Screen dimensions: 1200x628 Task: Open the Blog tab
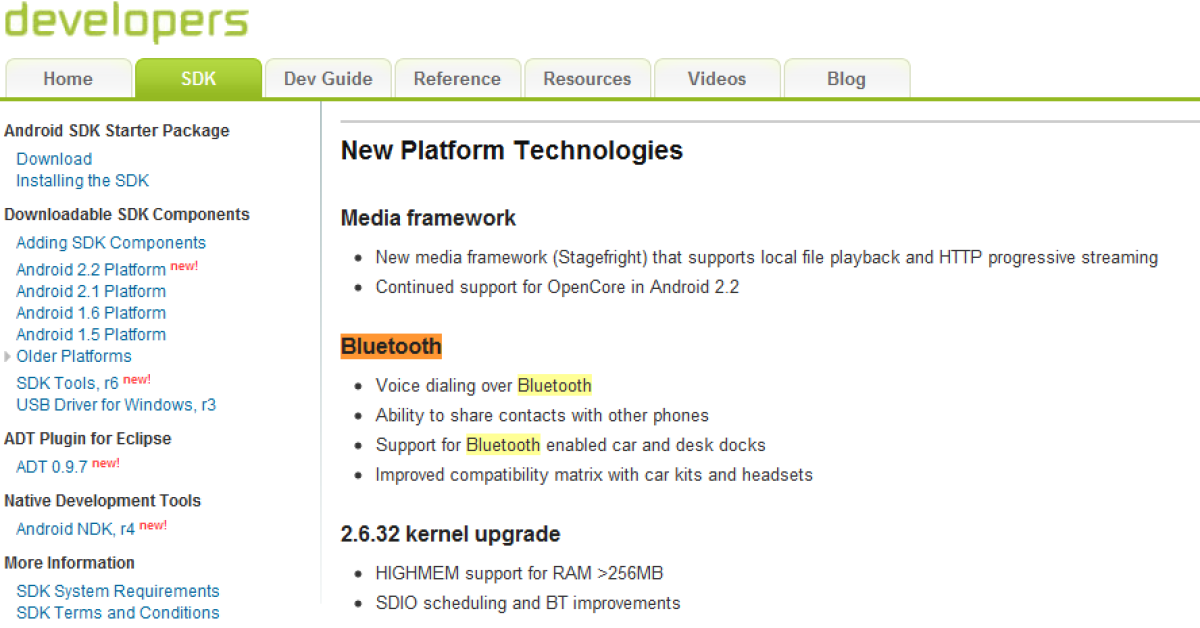pyautogui.click(x=846, y=79)
